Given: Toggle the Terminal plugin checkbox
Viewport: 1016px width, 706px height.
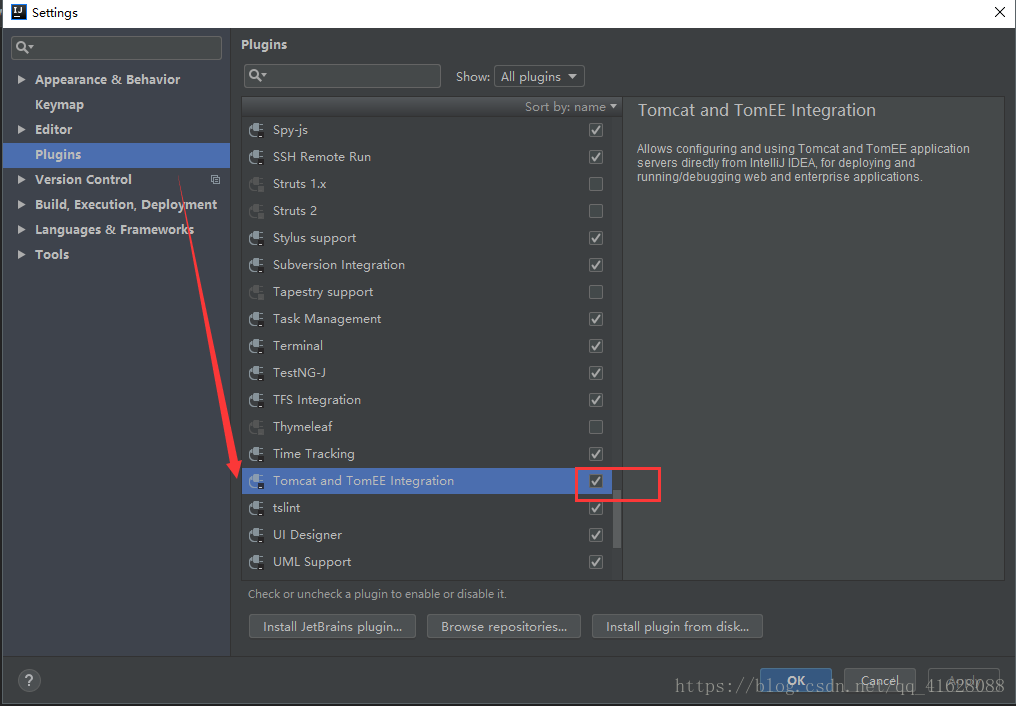Looking at the screenshot, I should (x=595, y=347).
